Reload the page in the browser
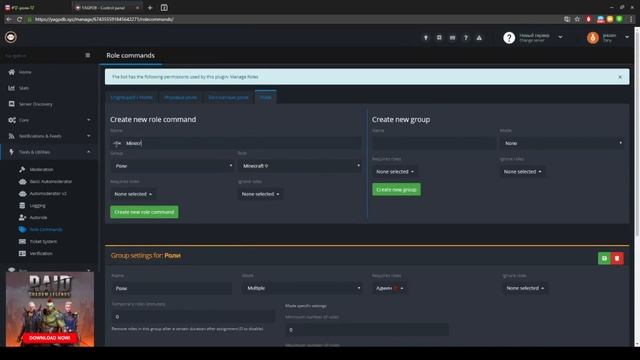The height and width of the screenshot is (360, 640). coord(19,19)
